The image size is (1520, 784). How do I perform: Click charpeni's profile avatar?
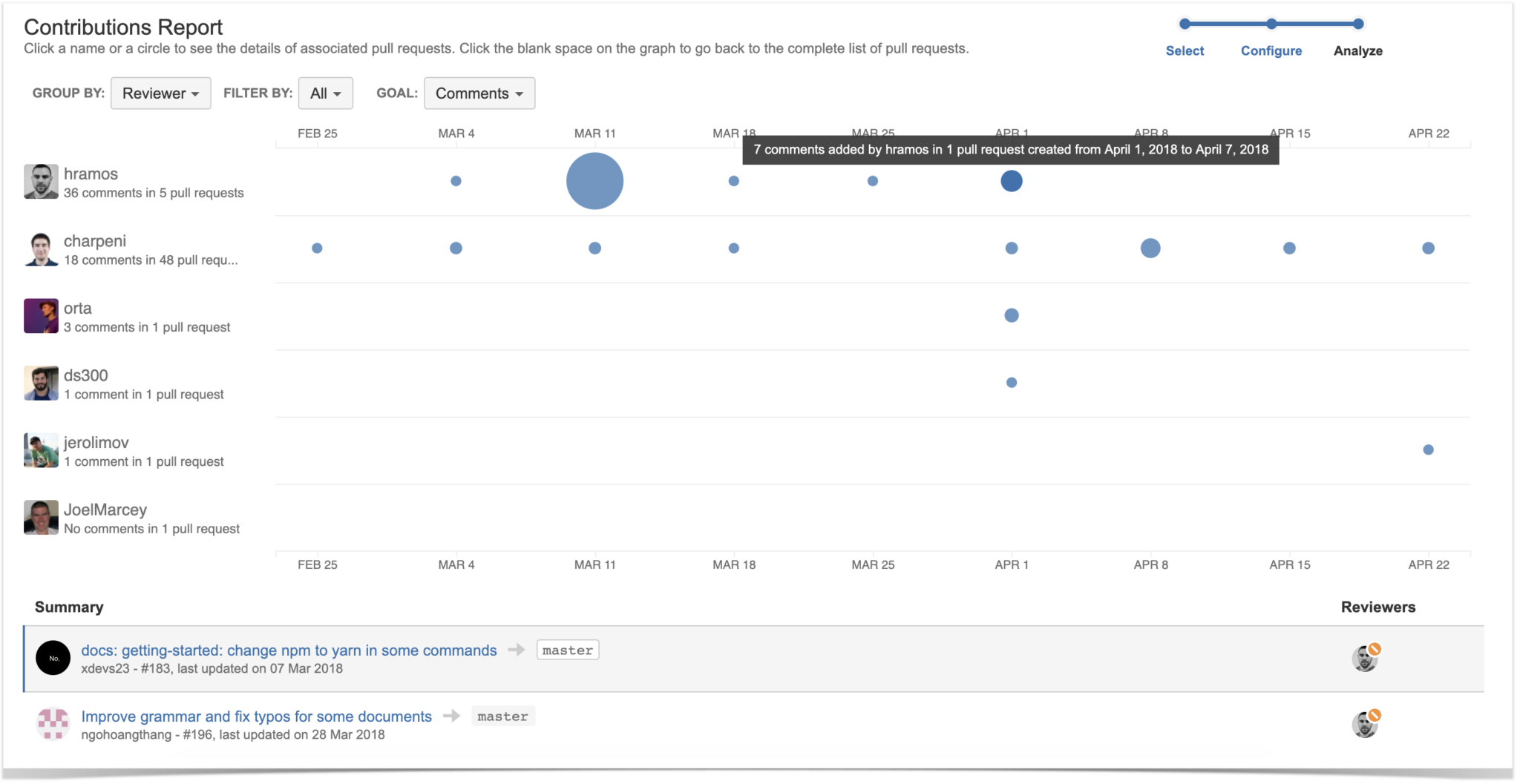42,249
